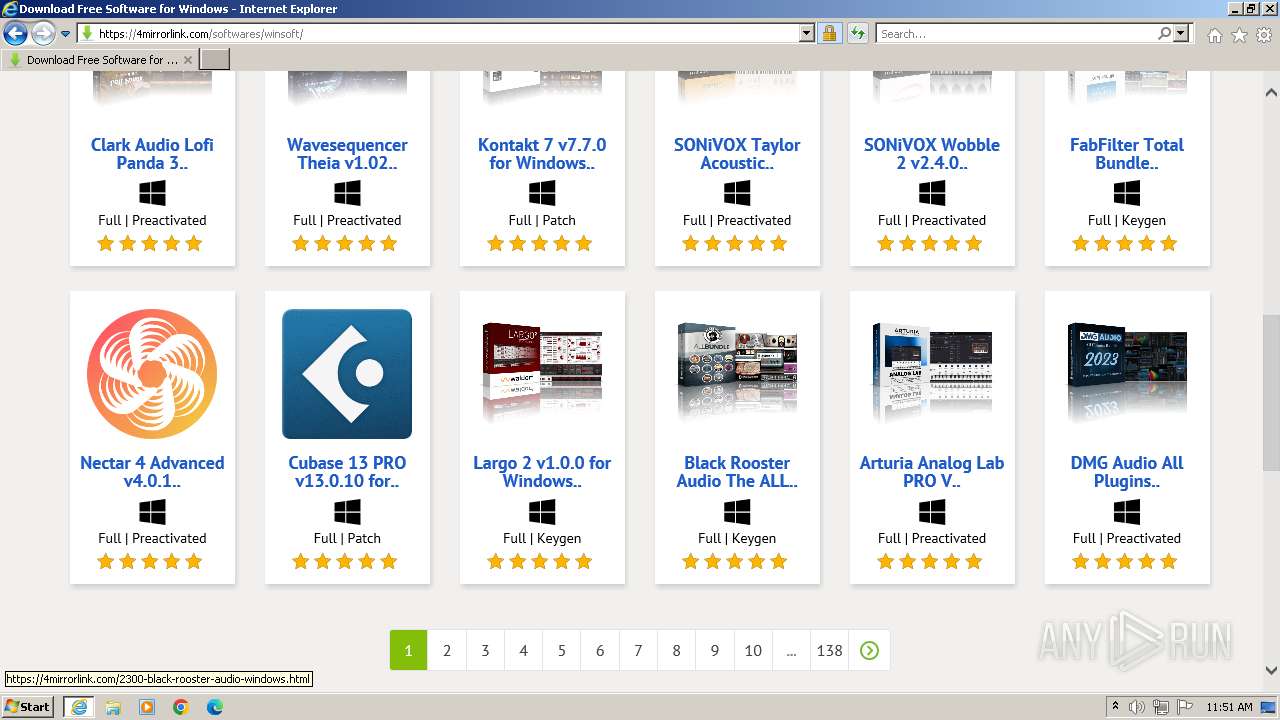Open Wavesequencer Theia v1.02 link
The height and width of the screenshot is (720, 1280).
point(347,154)
